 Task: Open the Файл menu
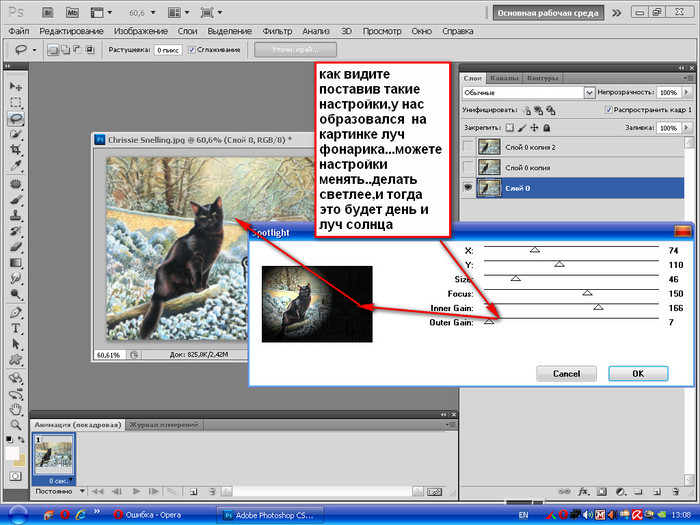pos(19,31)
